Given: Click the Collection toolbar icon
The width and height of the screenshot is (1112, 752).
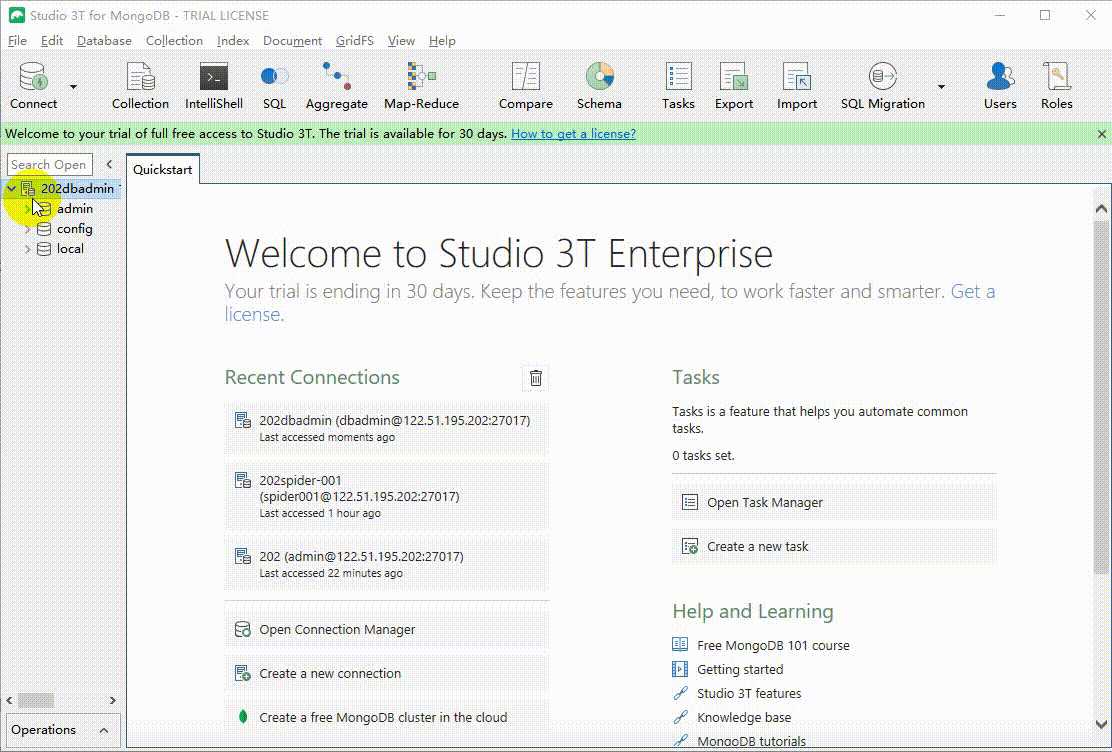Looking at the screenshot, I should point(140,86).
